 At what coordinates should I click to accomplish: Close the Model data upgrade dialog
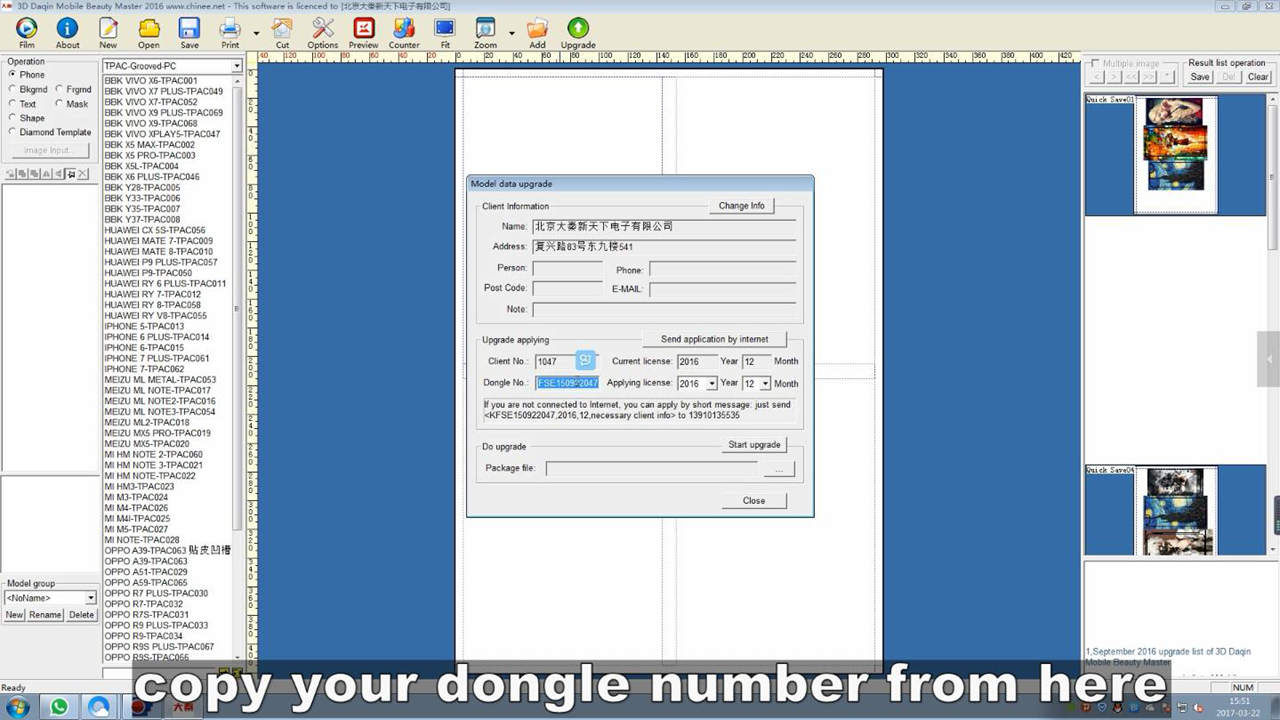pyautogui.click(x=754, y=501)
